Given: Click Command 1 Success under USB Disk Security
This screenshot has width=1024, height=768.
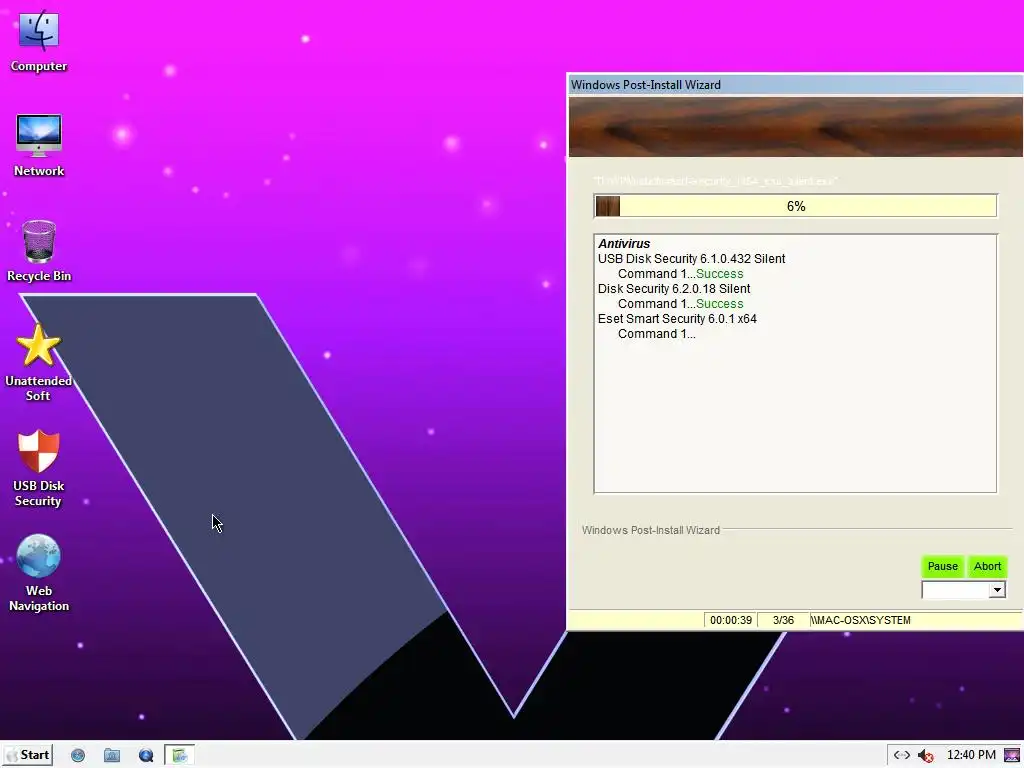Looking at the screenshot, I should [x=680, y=274].
